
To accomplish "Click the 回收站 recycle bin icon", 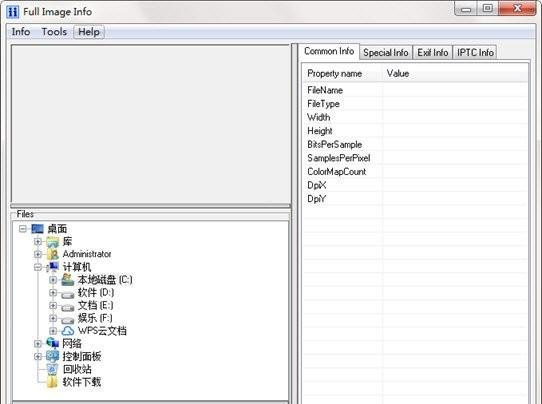I will pyautogui.click(x=53, y=369).
